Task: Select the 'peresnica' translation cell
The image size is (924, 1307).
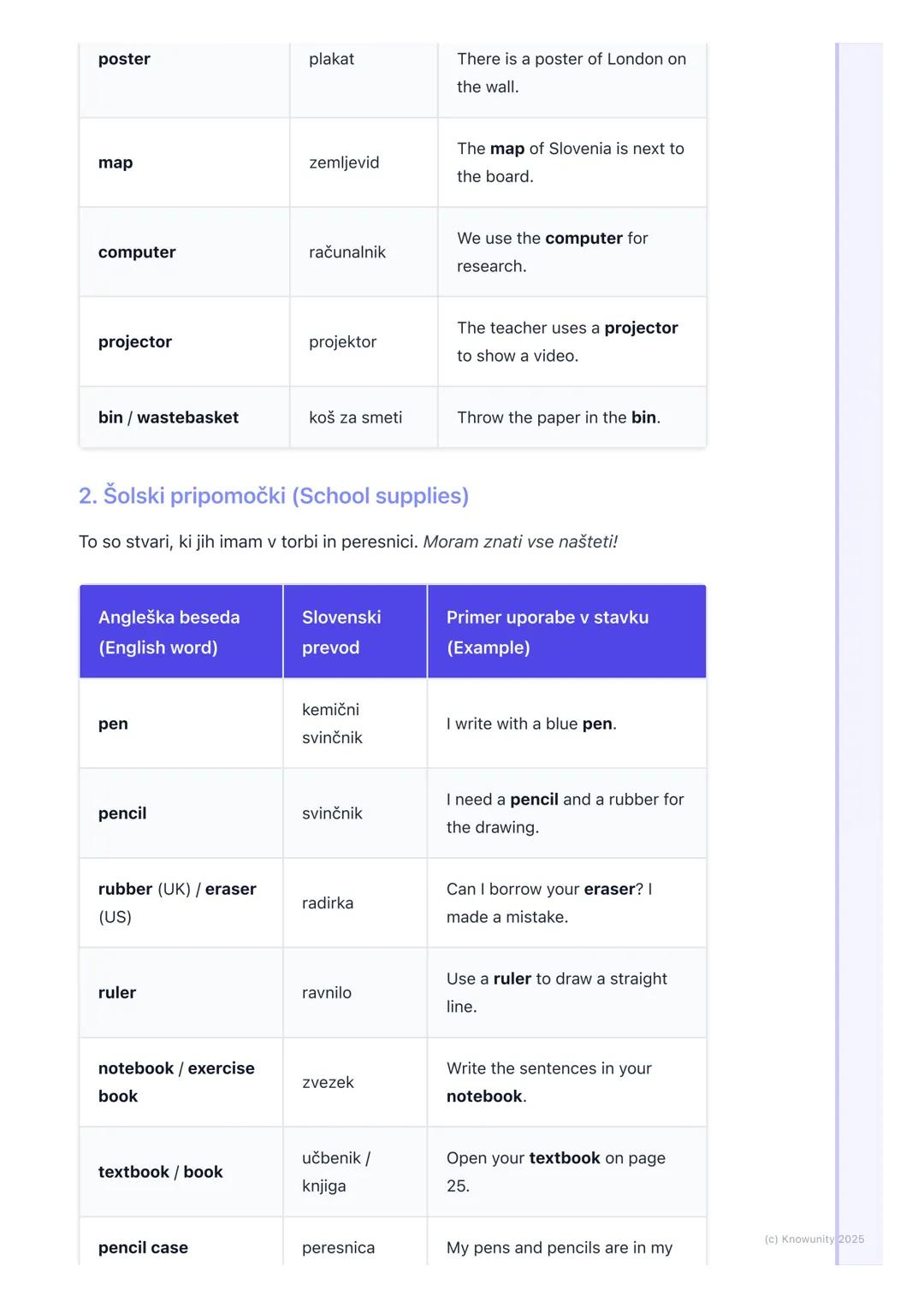Action: pyautogui.click(x=338, y=1247)
